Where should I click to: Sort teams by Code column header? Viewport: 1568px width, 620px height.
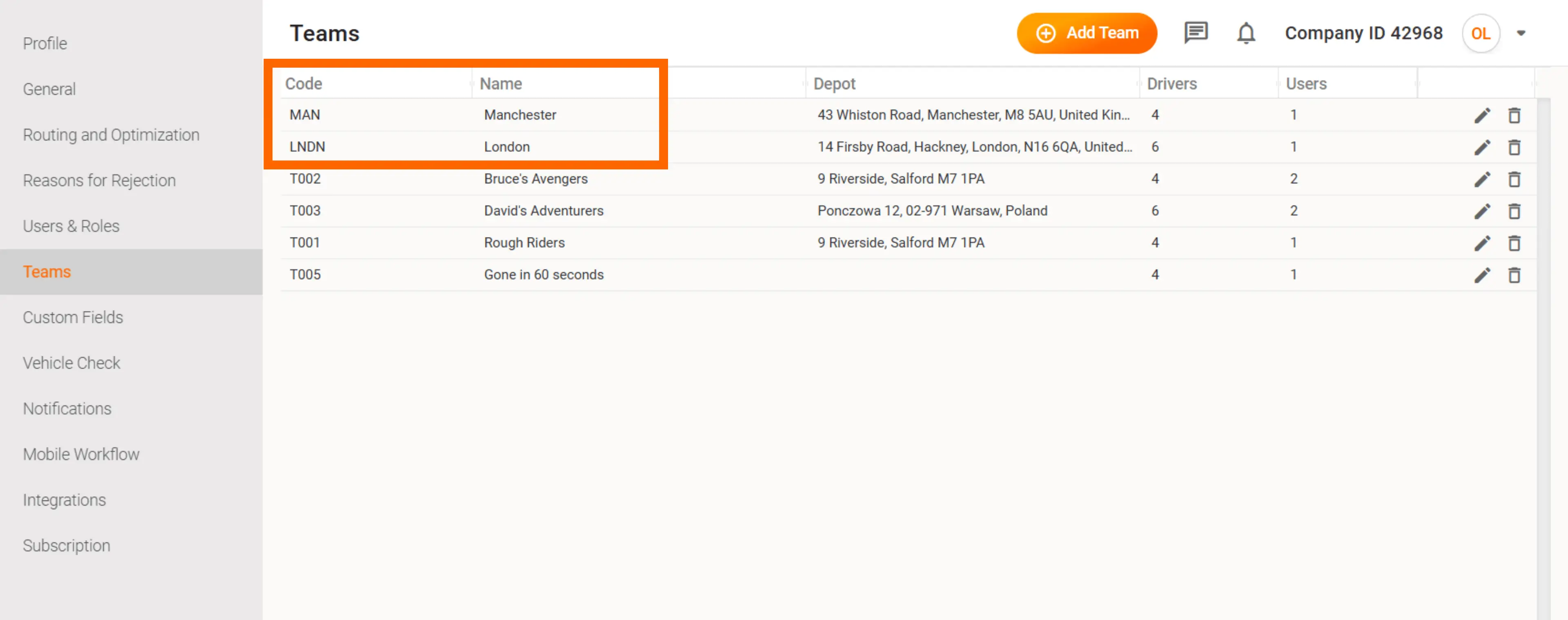303,83
